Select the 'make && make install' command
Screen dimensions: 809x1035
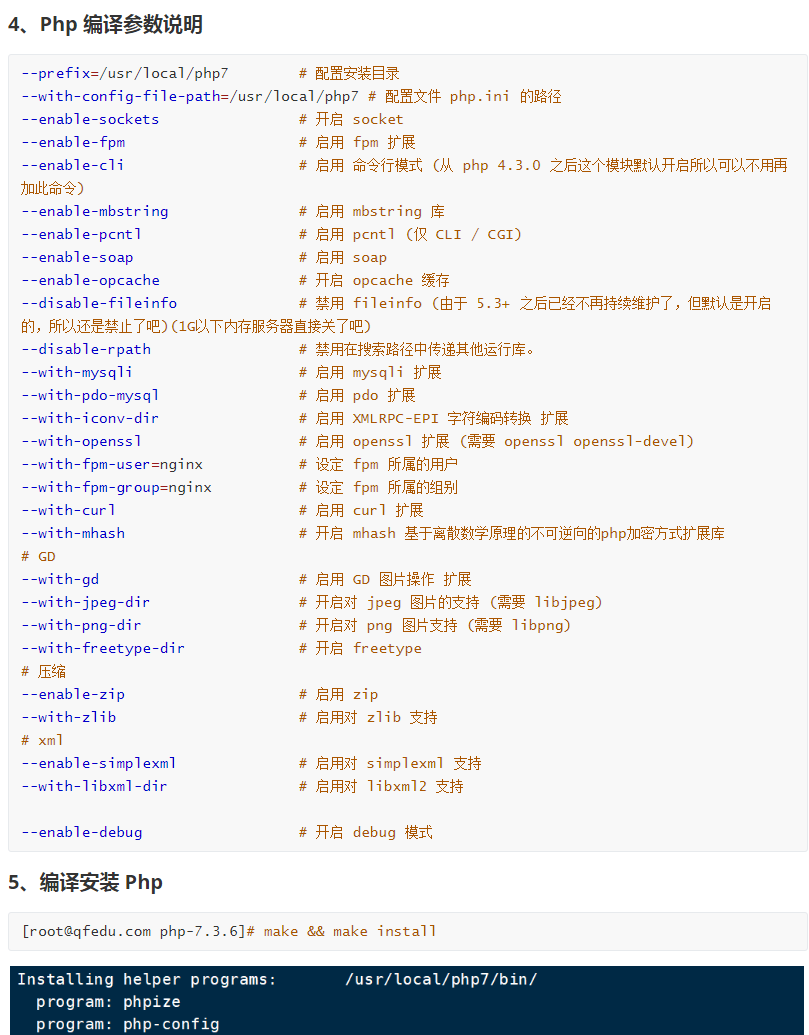coord(350,931)
